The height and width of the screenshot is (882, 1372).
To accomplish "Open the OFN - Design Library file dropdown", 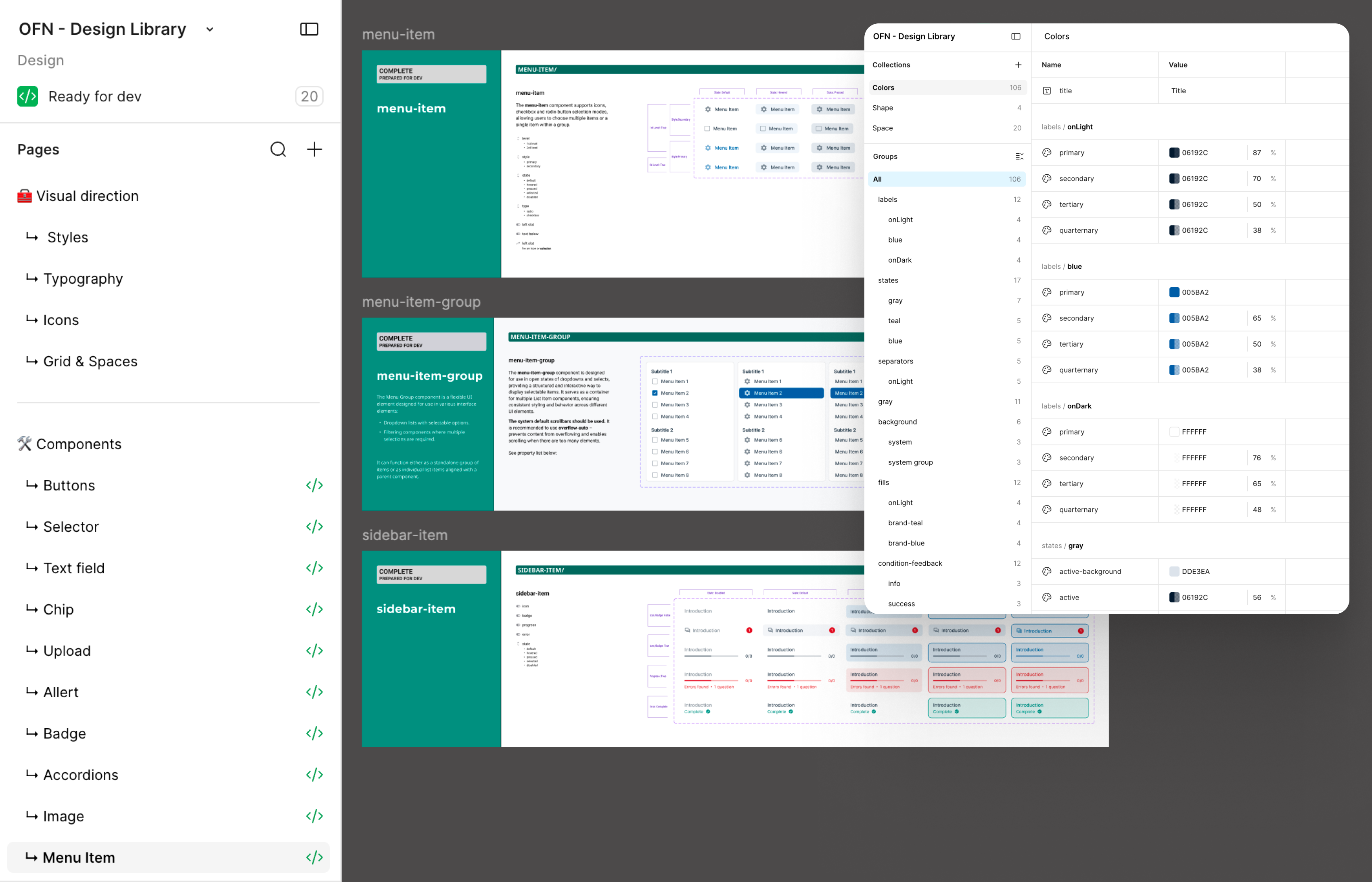I will [x=209, y=29].
